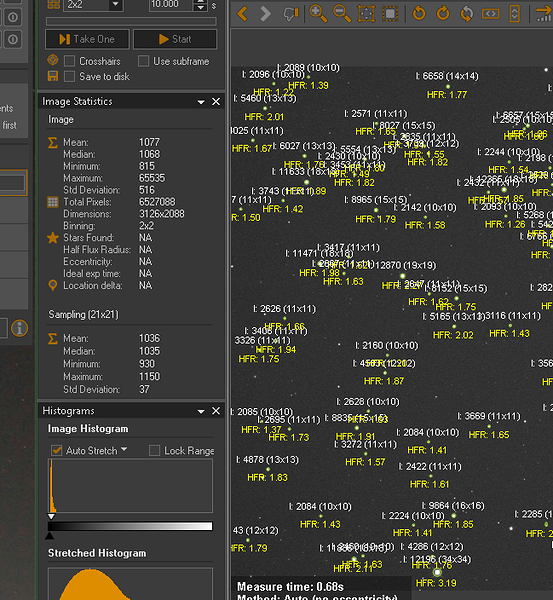The image size is (553, 600).
Task: Click the Image Histogram chart area
Action: pos(130,486)
